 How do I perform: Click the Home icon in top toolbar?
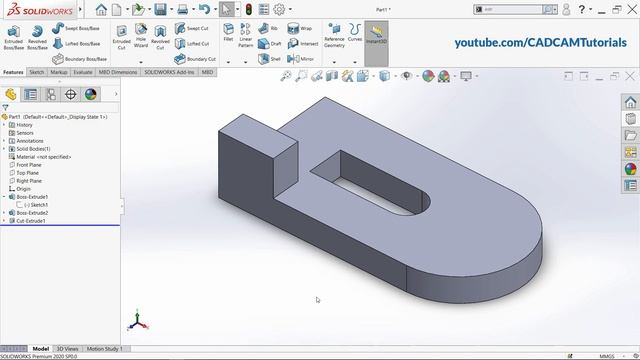[x=101, y=9]
